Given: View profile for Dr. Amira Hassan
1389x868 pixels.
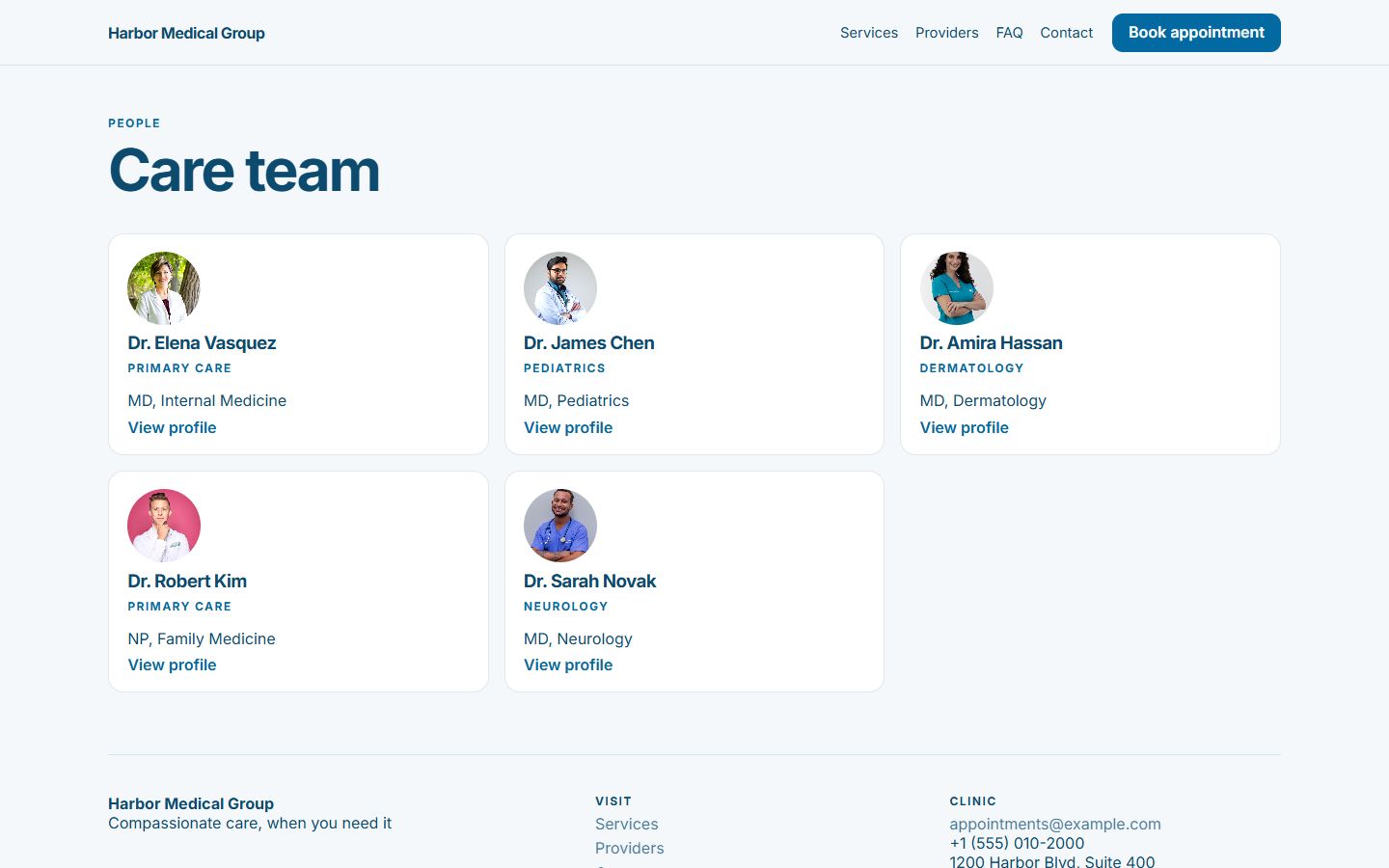Looking at the screenshot, I should (965, 427).
